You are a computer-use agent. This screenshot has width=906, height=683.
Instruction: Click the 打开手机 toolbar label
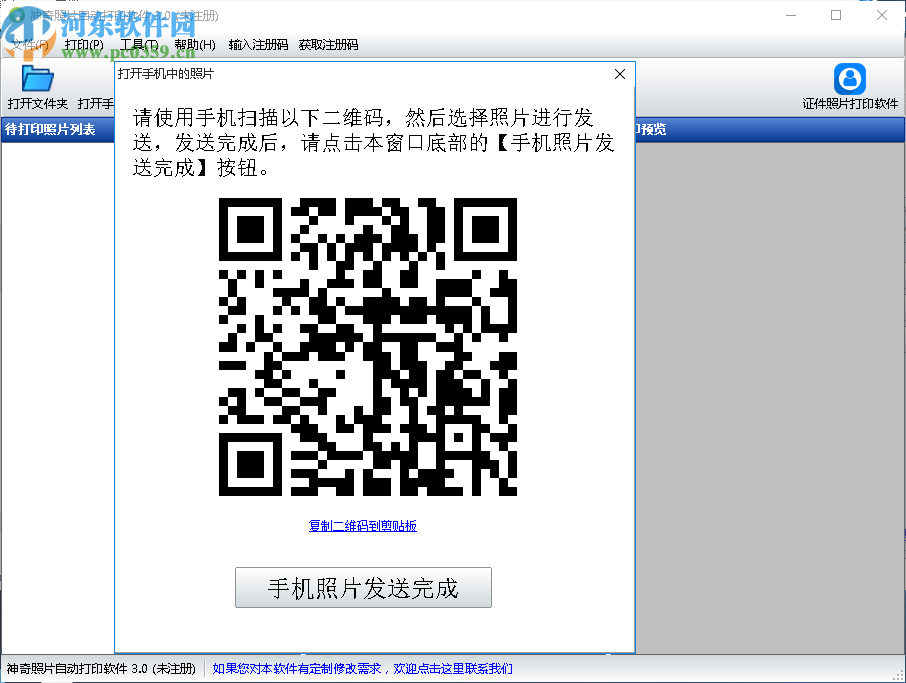[96, 103]
